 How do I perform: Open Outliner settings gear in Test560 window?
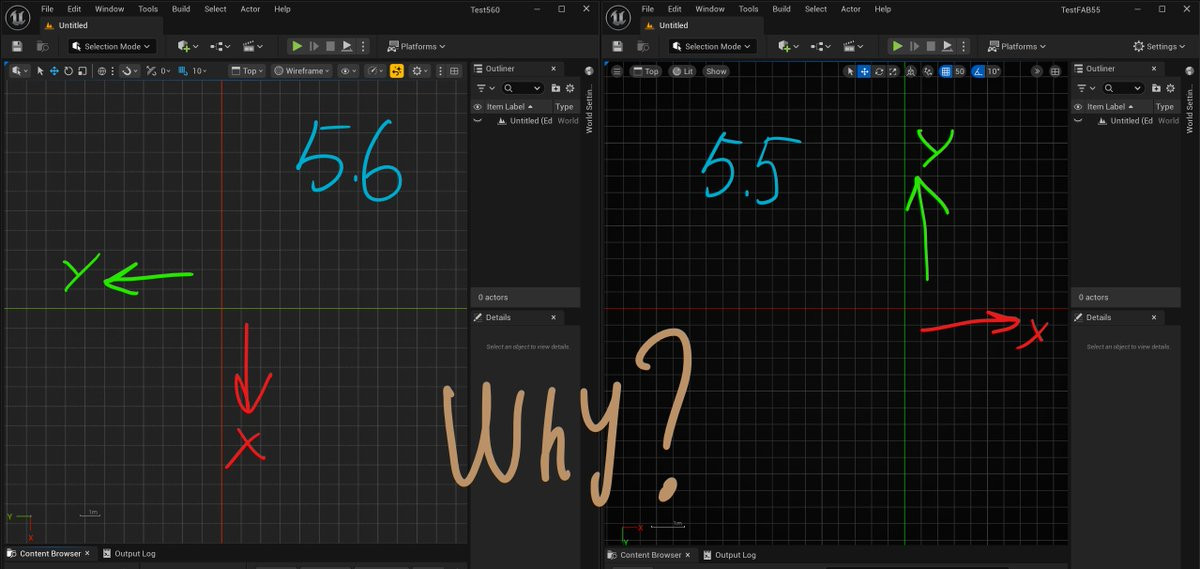point(570,88)
